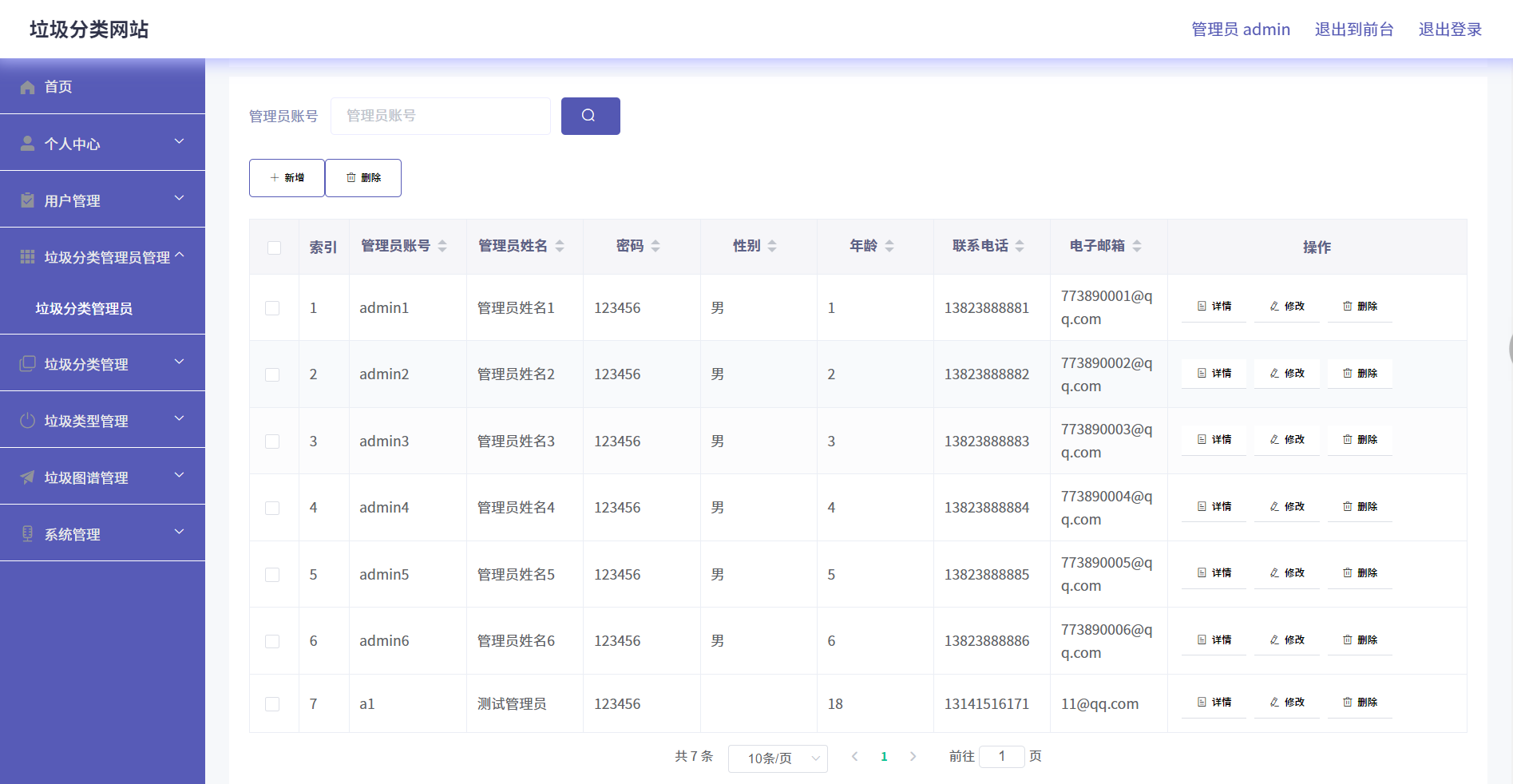This screenshot has width=1513, height=784.
Task: Click the device icon for 系统管理
Action: click(27, 533)
